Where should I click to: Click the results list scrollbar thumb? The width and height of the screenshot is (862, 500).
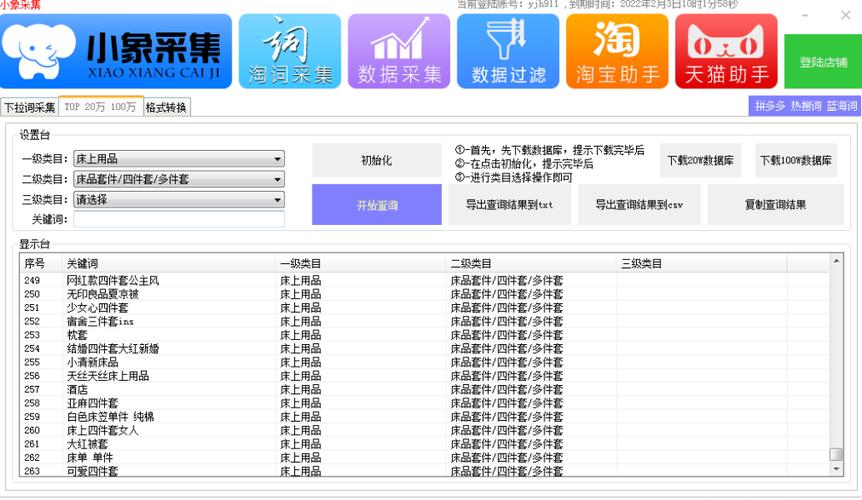click(x=836, y=454)
